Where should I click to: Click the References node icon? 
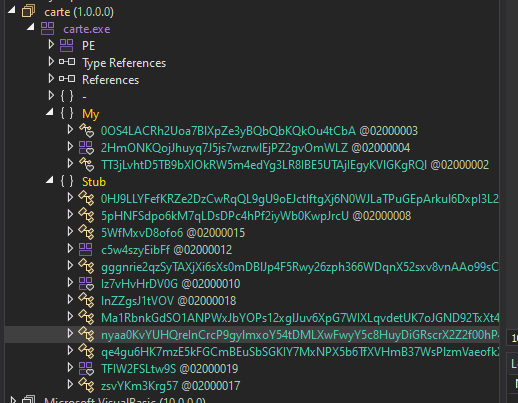[x=67, y=79]
